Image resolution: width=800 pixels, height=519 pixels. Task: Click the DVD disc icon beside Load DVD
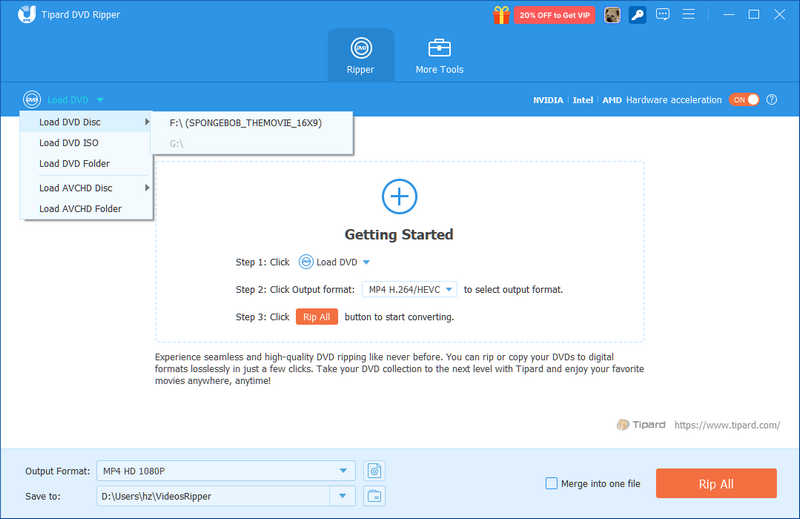32,100
